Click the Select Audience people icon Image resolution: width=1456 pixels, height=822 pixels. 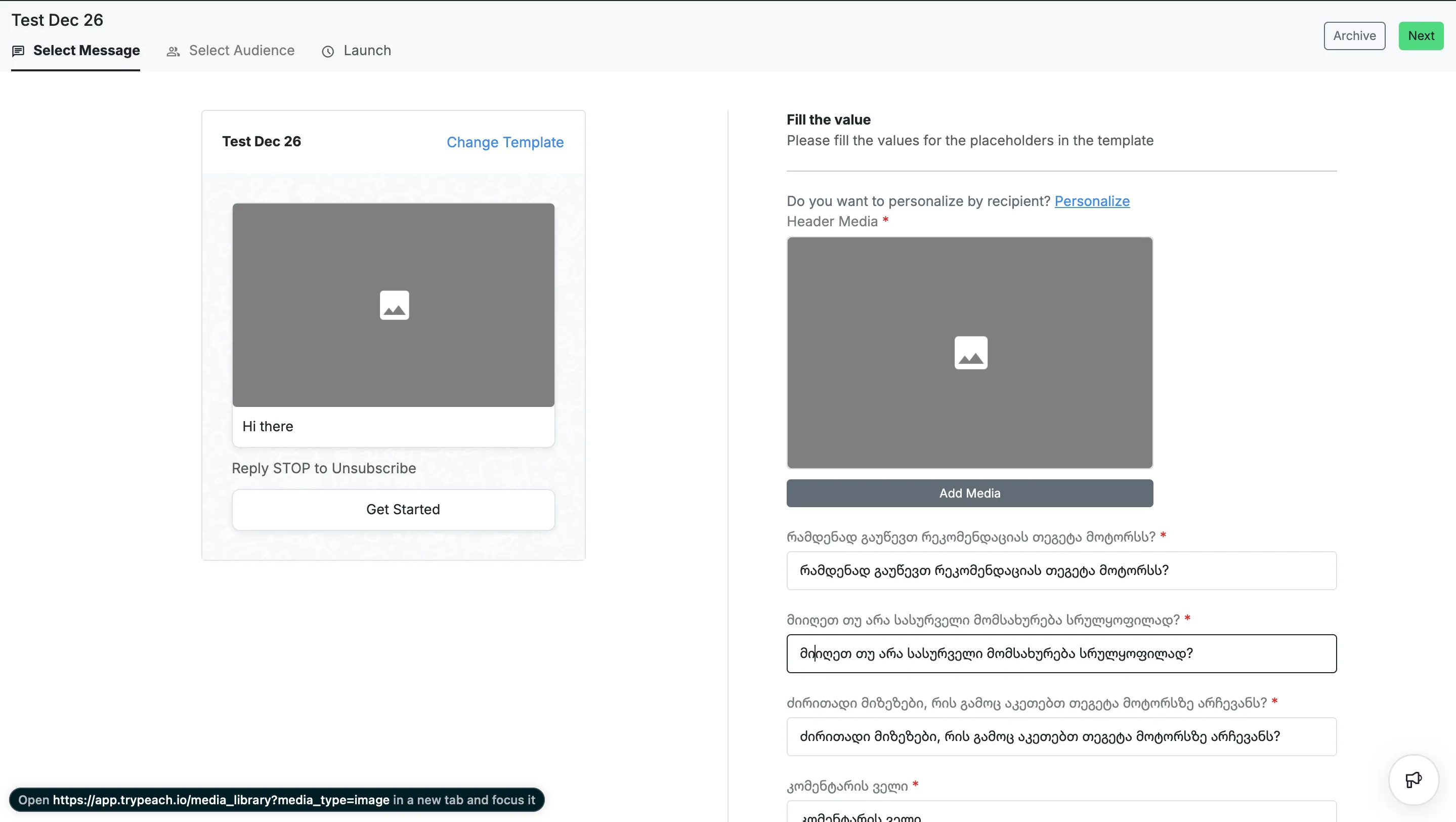pos(173,52)
